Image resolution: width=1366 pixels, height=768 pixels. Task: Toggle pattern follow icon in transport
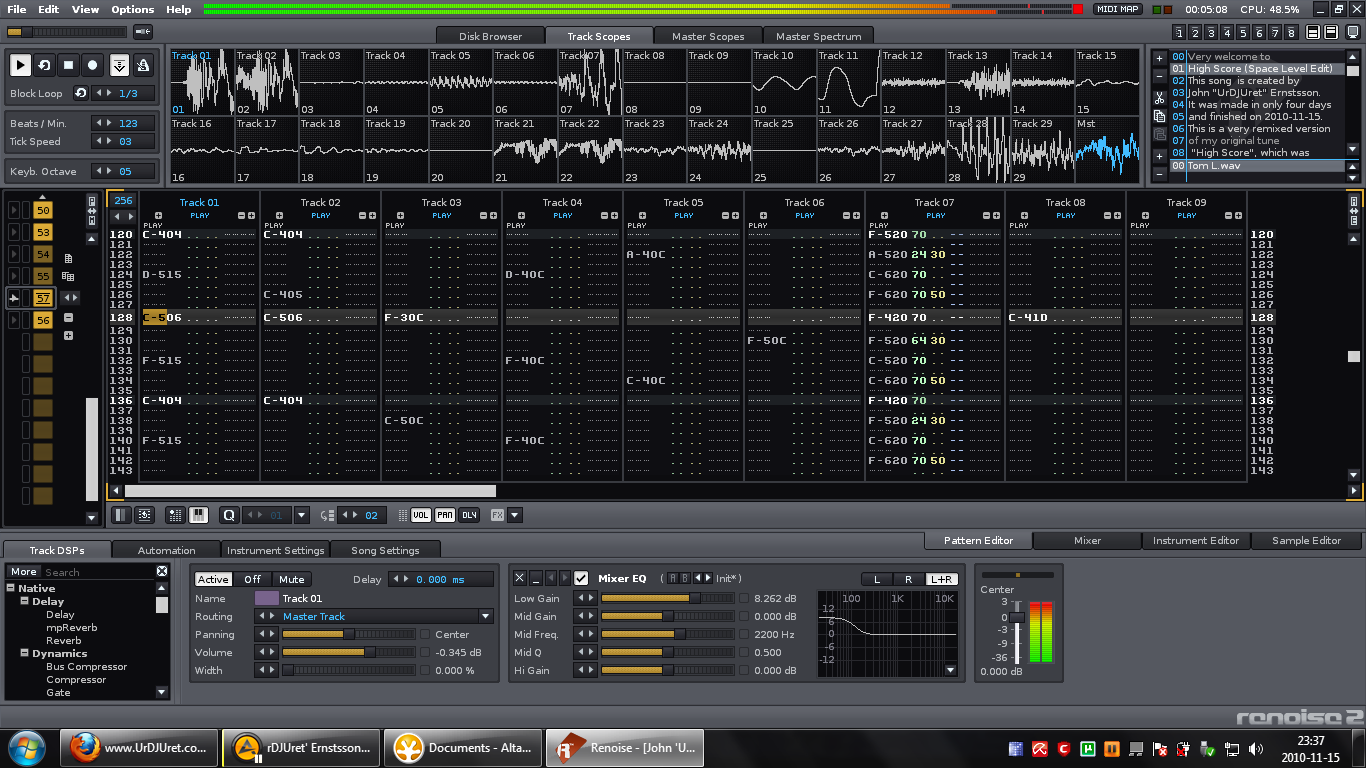pos(119,65)
